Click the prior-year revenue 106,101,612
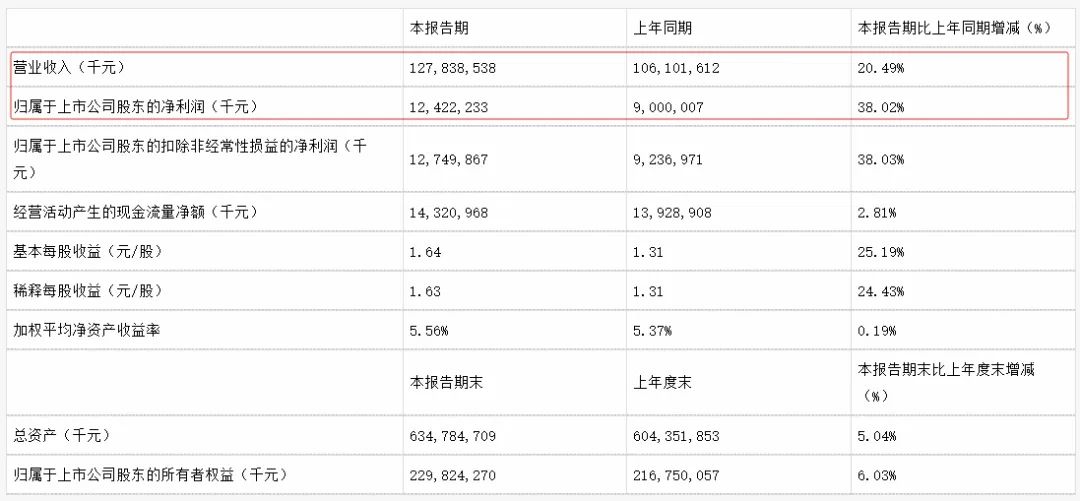 coord(678,69)
